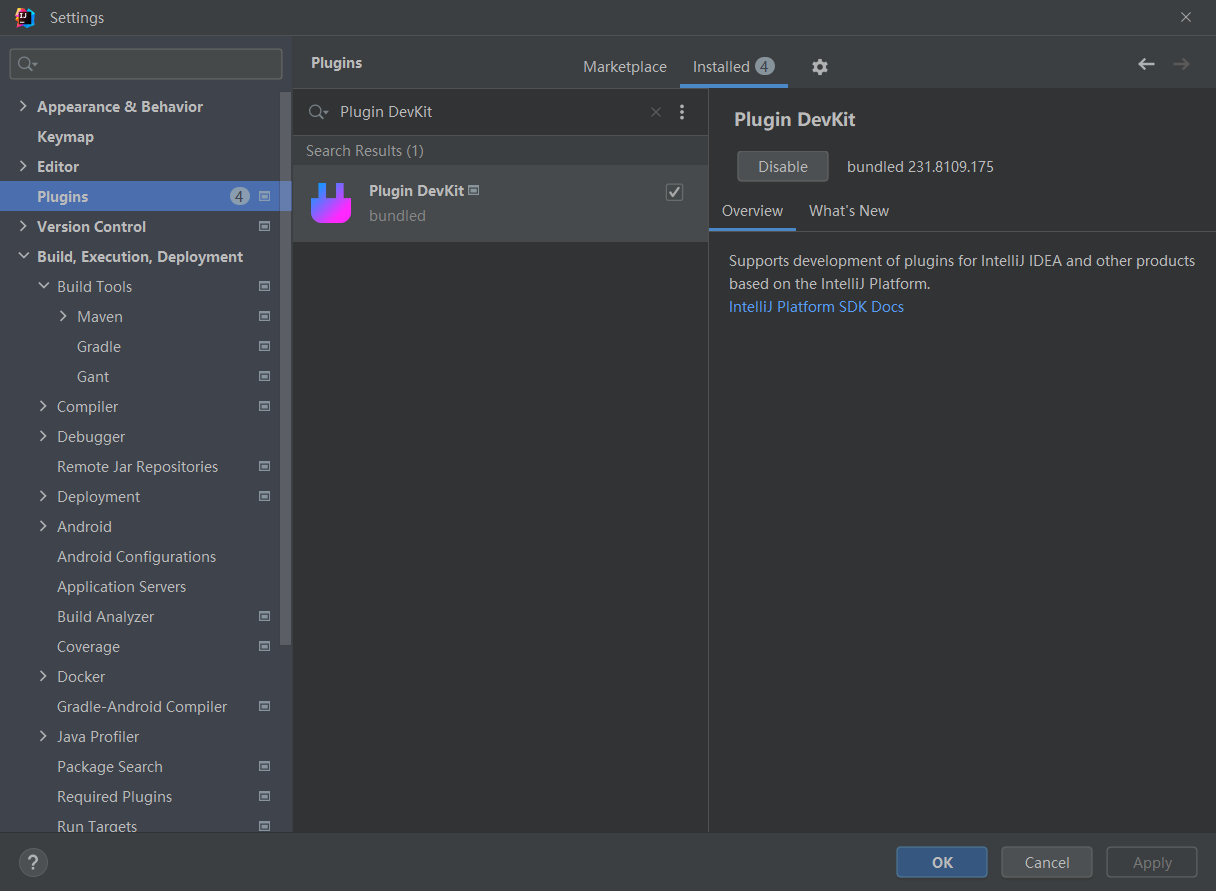Click project-level icon beside Coverage
The image size is (1216, 891).
click(265, 647)
